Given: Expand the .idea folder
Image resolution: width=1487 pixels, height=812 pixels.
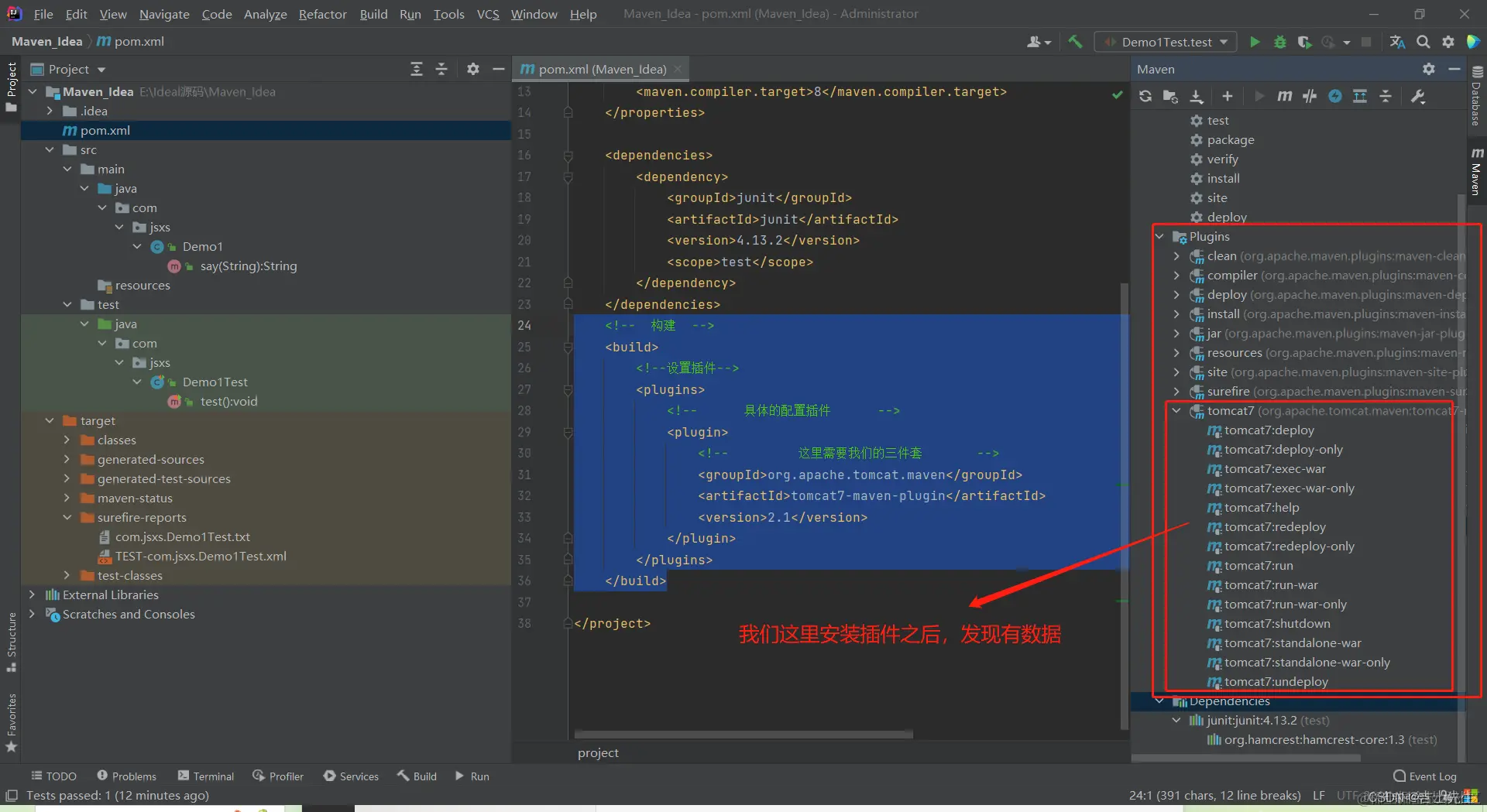Looking at the screenshot, I should (50, 111).
